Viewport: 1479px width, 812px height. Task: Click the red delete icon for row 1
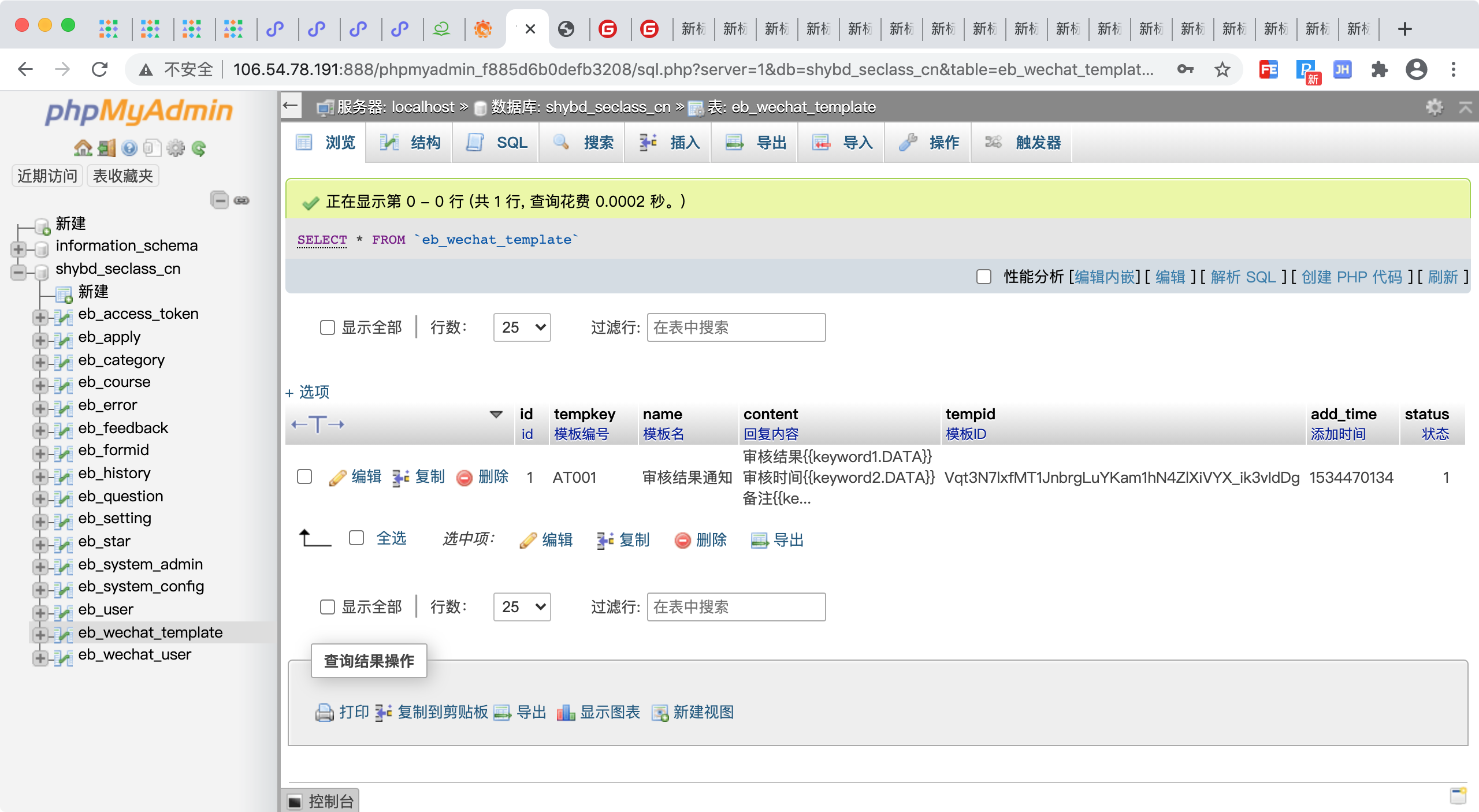point(464,478)
